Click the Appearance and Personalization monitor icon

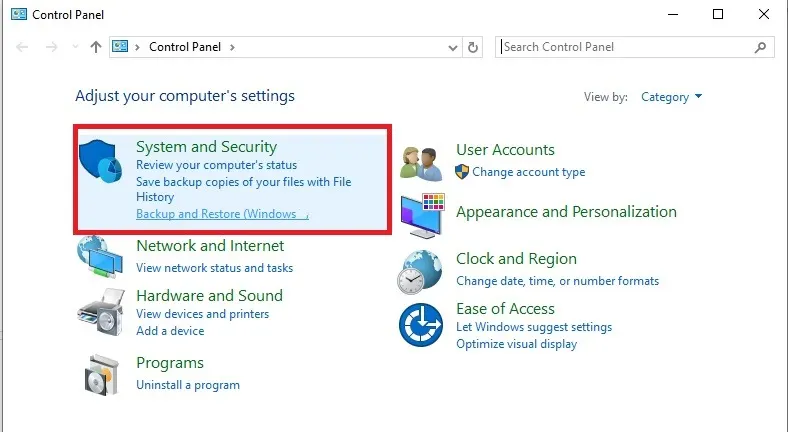click(x=423, y=215)
